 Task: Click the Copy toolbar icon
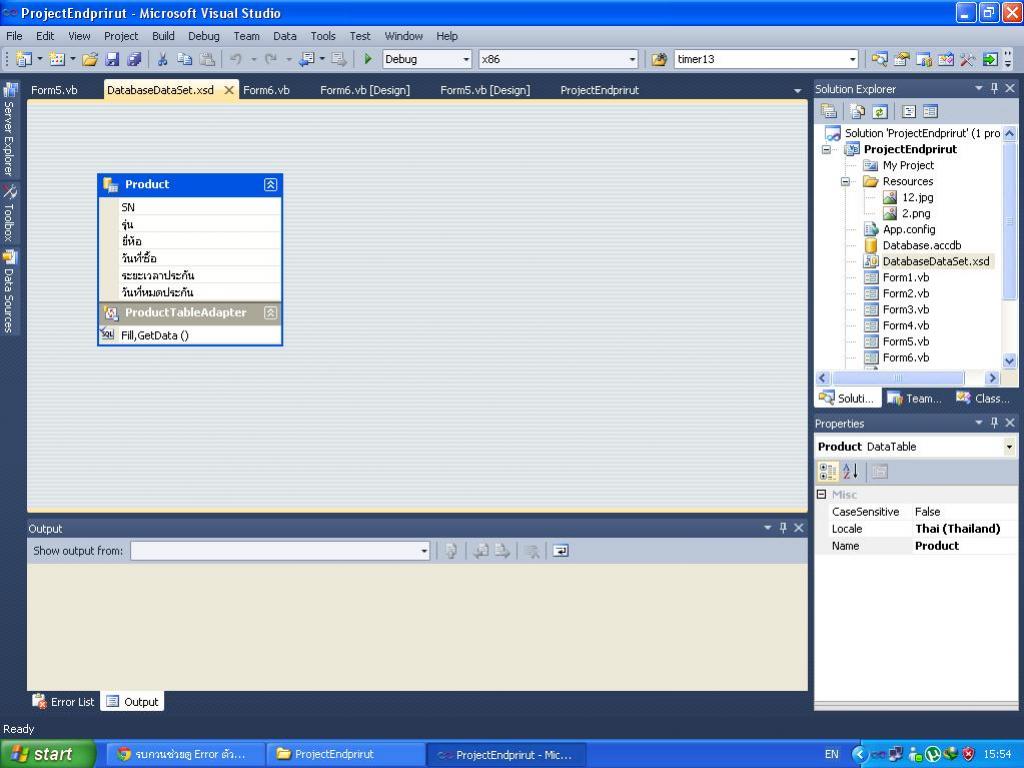tap(185, 59)
